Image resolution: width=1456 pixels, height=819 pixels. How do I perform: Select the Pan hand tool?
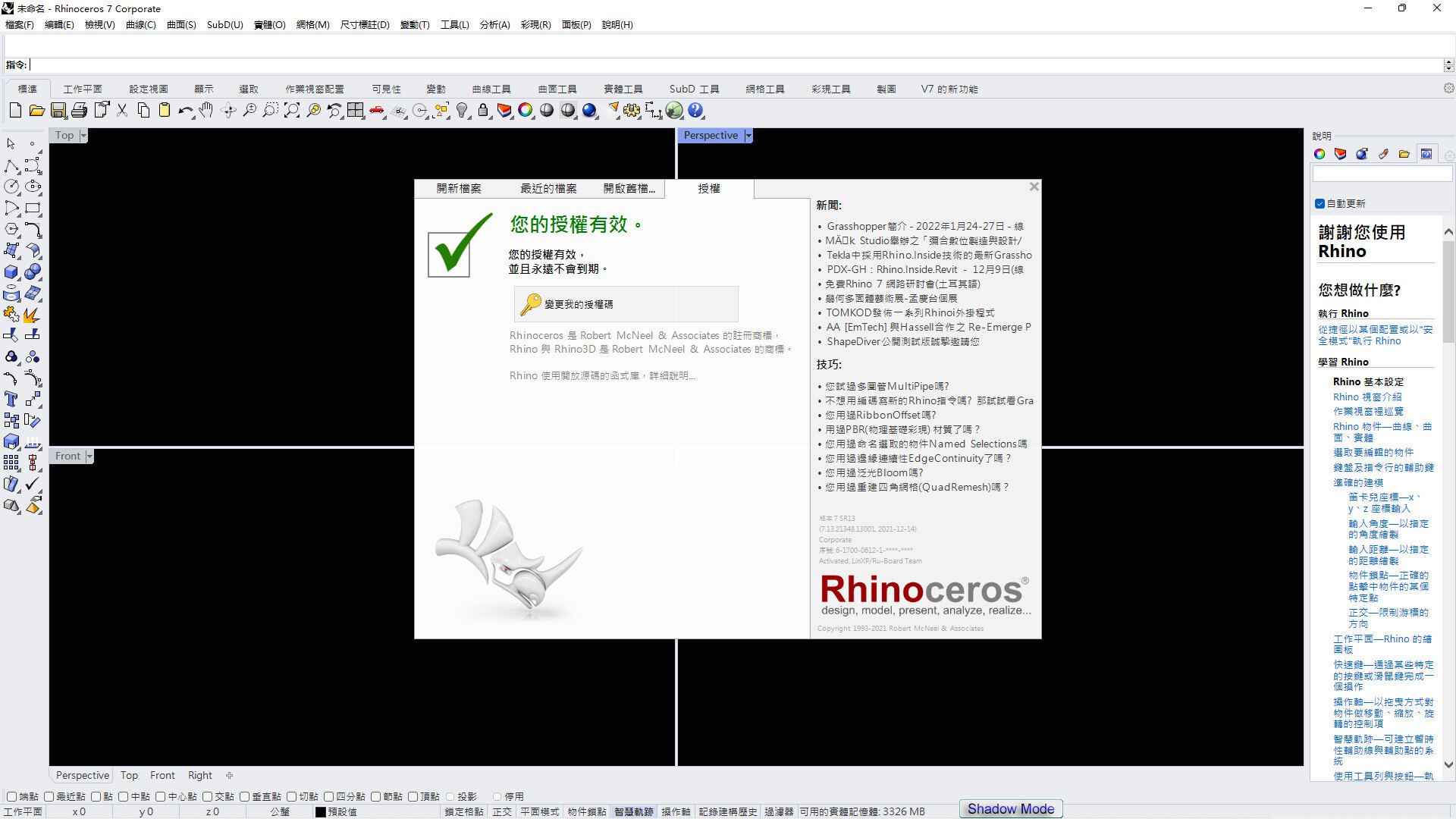tap(206, 111)
